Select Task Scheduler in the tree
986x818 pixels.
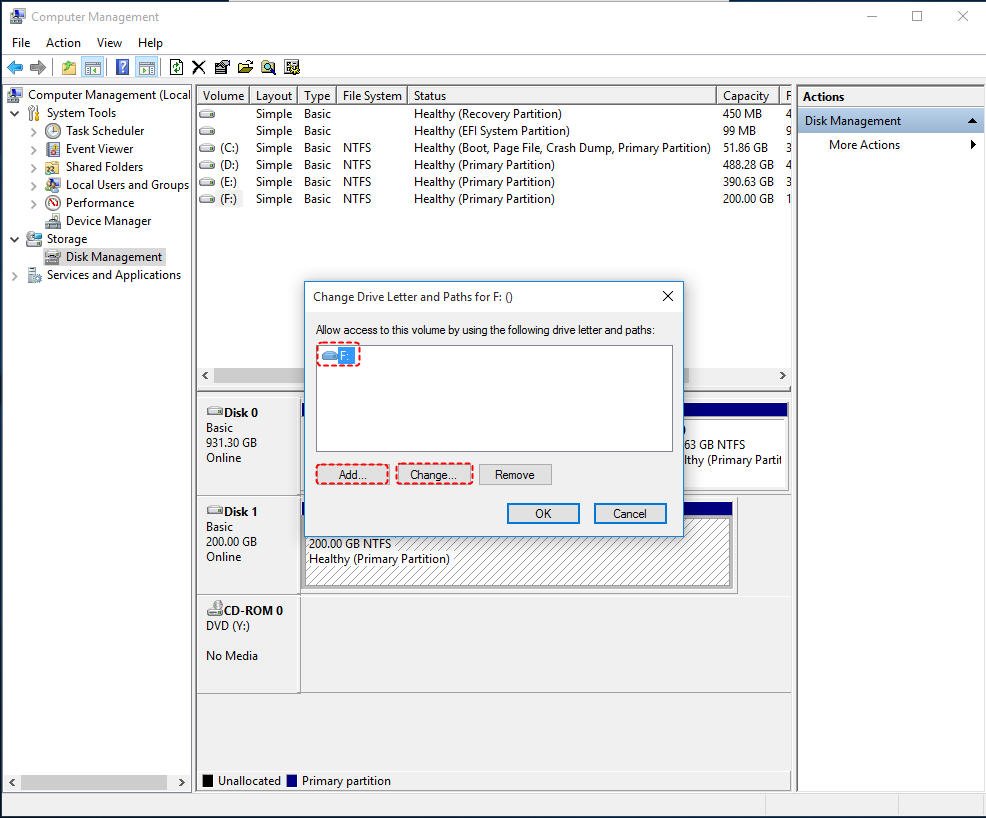tap(104, 131)
